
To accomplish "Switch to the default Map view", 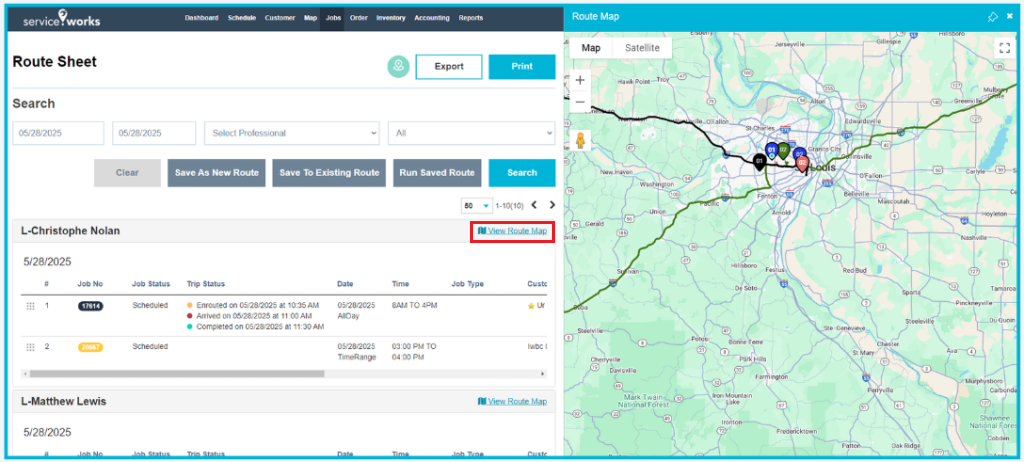I will 591,47.
